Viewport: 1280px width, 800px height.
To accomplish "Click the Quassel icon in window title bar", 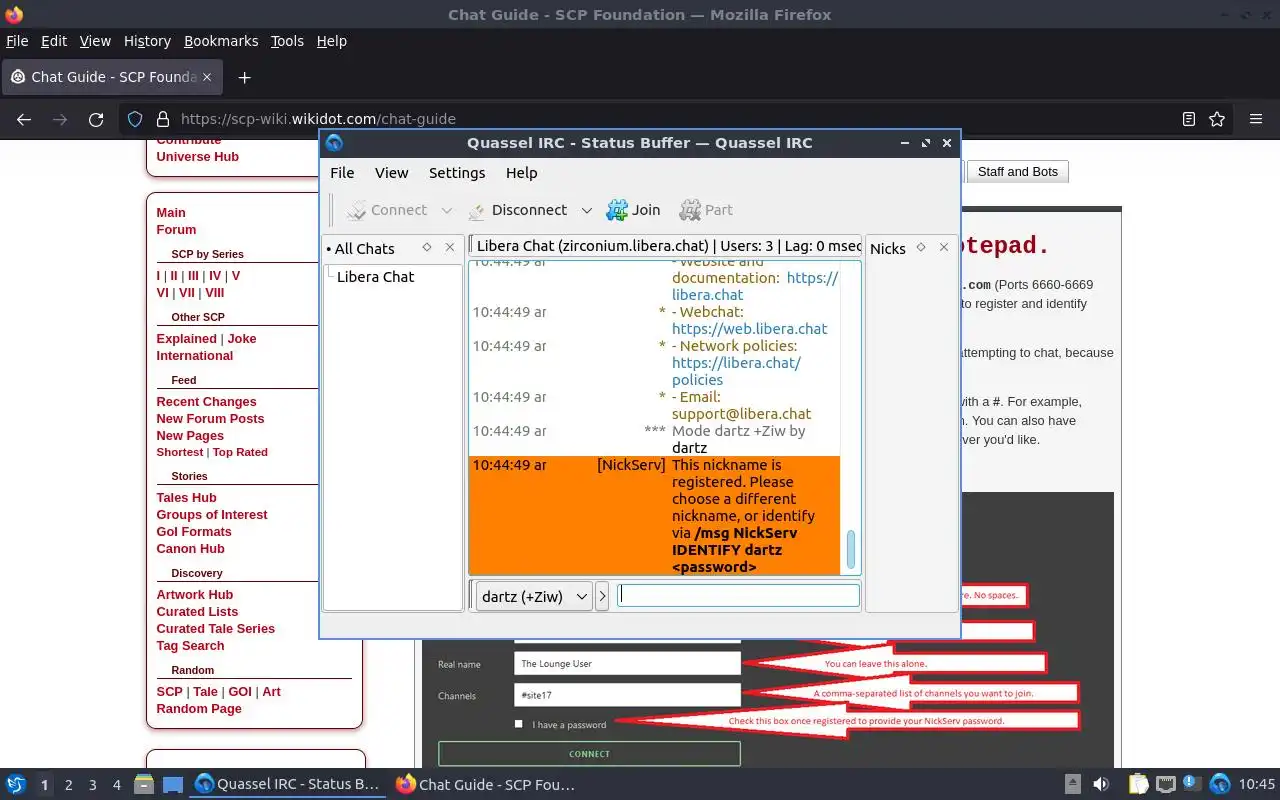I will coord(334,143).
